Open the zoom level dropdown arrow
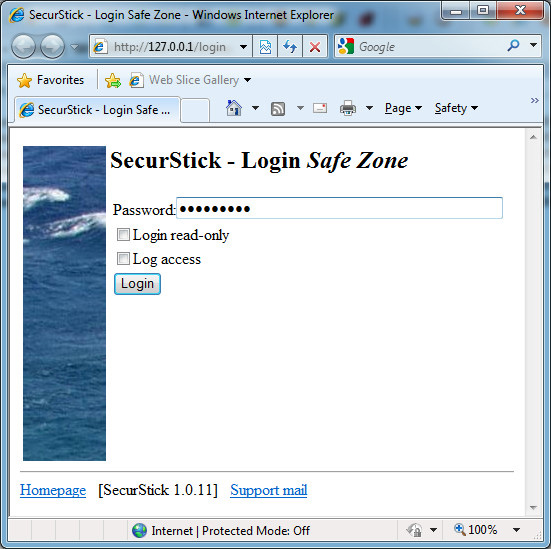551x549 pixels. (516, 530)
